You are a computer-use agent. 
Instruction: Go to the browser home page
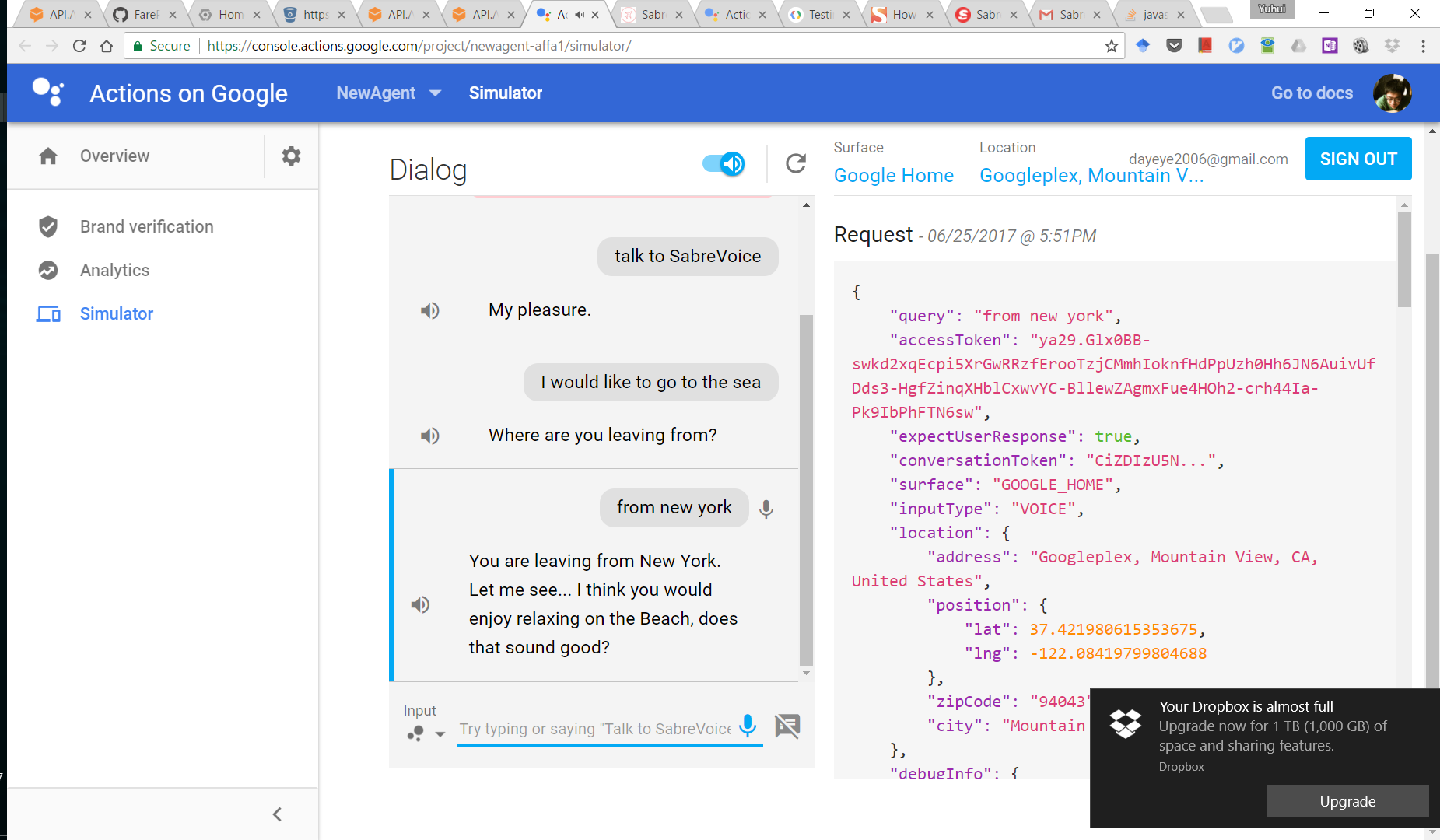click(107, 46)
